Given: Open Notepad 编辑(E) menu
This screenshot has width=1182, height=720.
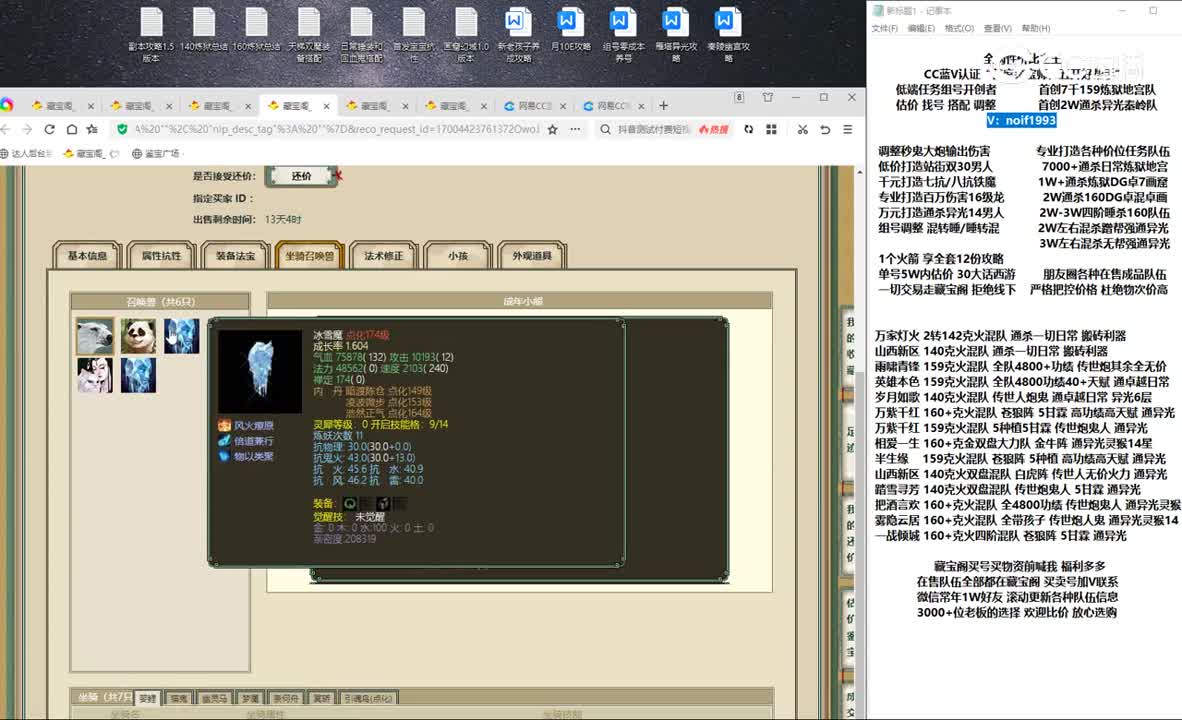Looking at the screenshot, I should 920,28.
